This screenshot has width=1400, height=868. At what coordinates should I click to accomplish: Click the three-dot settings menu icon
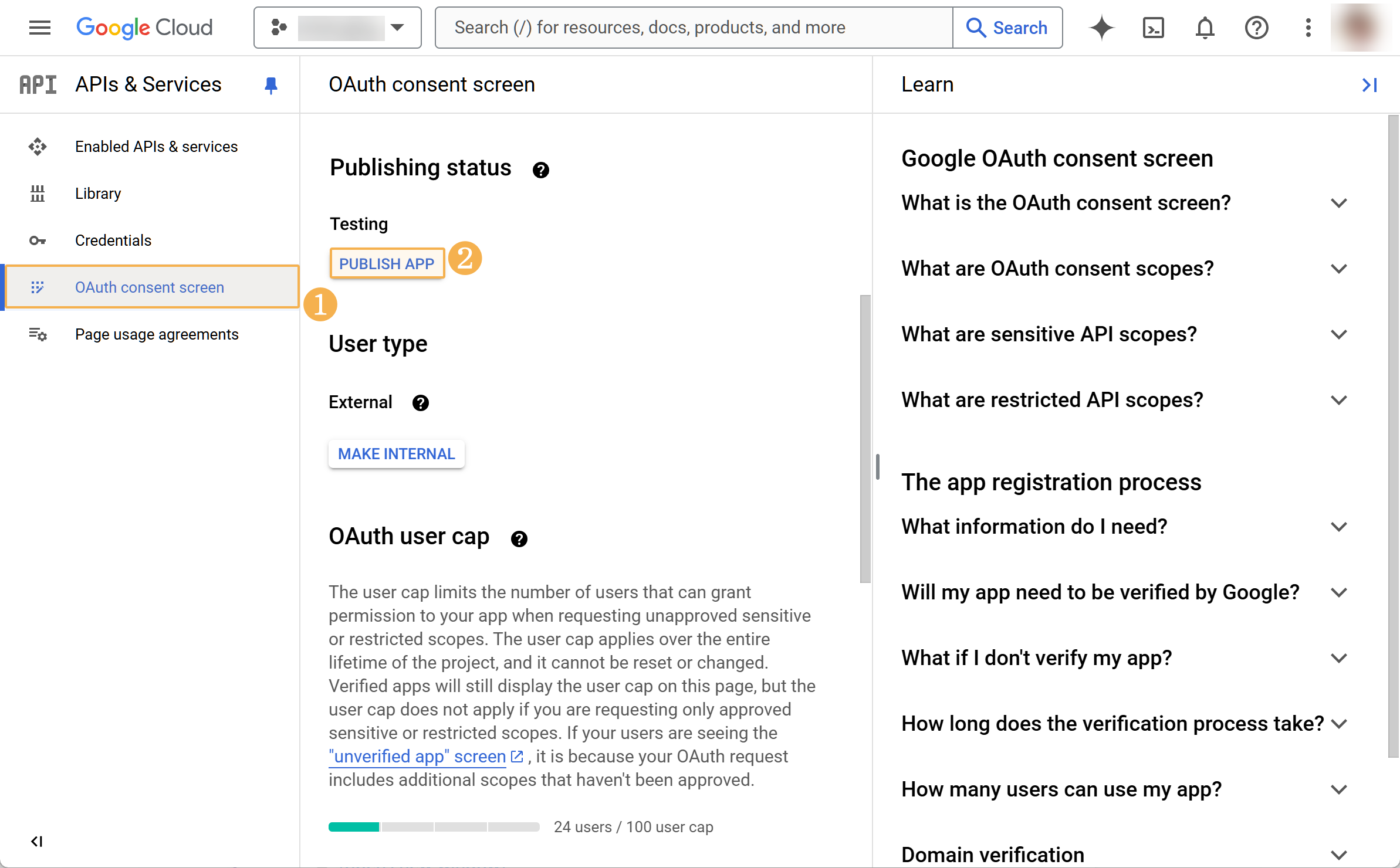[1308, 28]
